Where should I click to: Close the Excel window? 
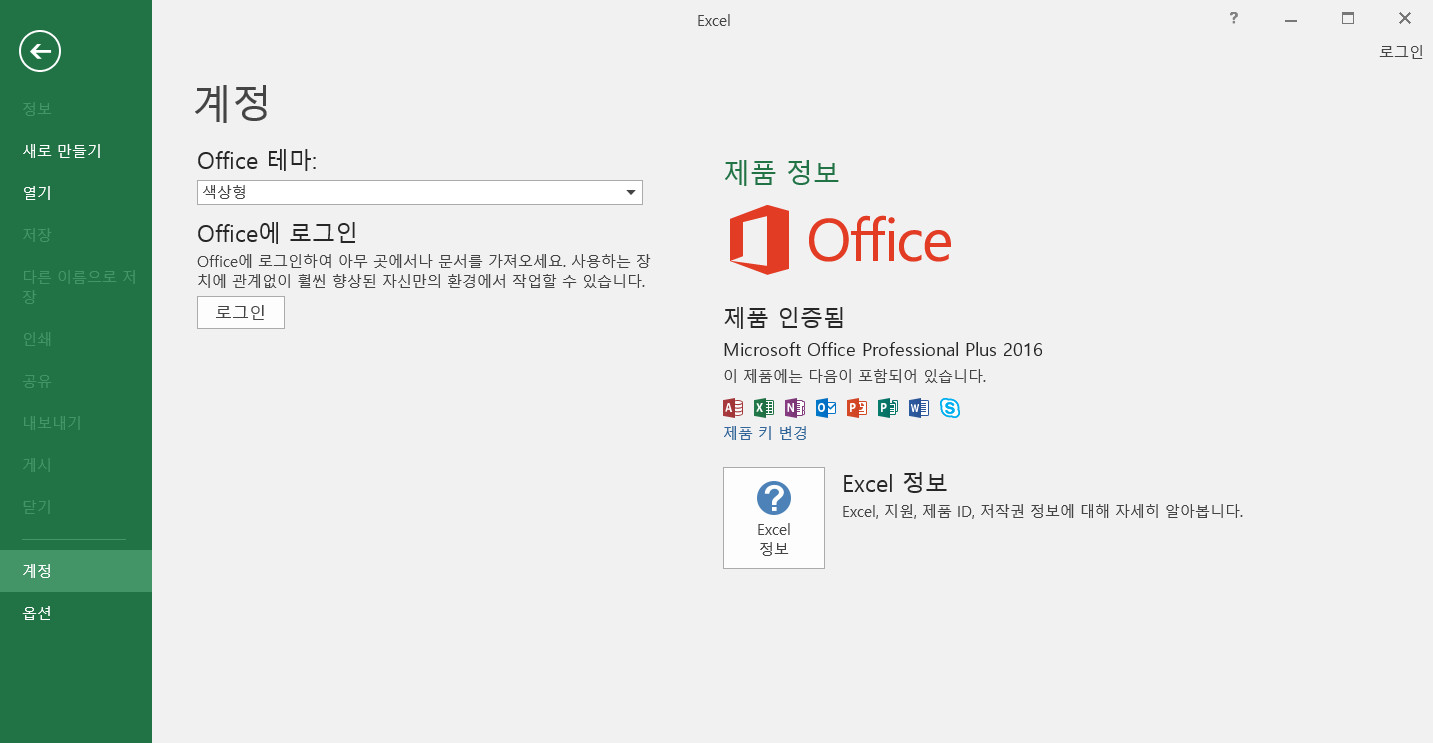[x=1405, y=18]
